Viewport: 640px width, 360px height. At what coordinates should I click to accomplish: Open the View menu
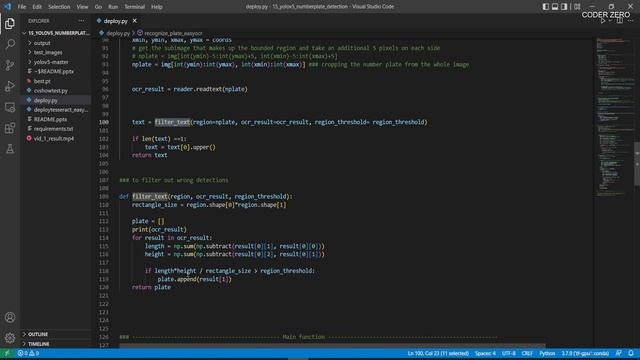coord(82,7)
